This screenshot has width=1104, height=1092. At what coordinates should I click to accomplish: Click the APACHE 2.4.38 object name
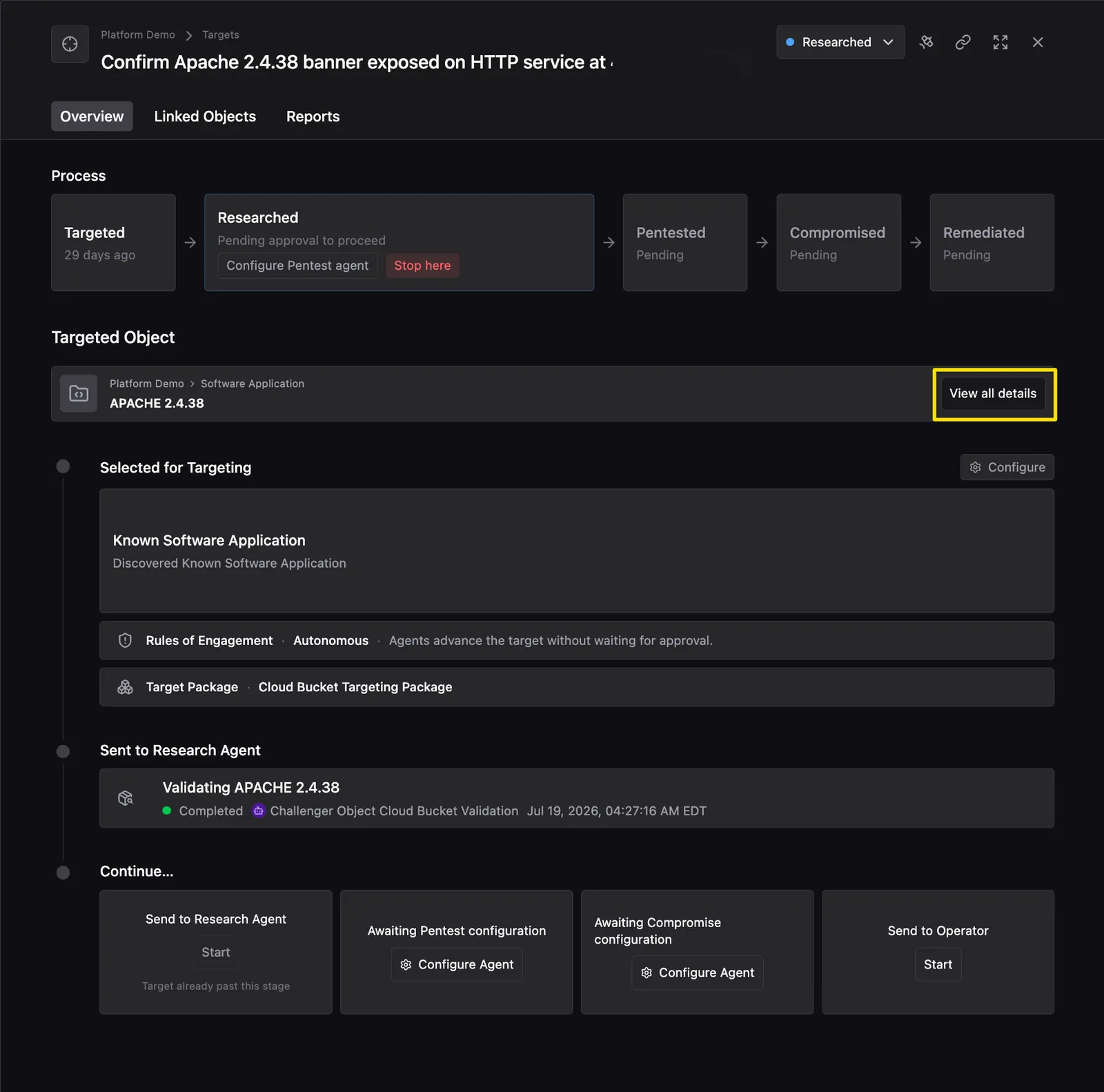(x=157, y=403)
